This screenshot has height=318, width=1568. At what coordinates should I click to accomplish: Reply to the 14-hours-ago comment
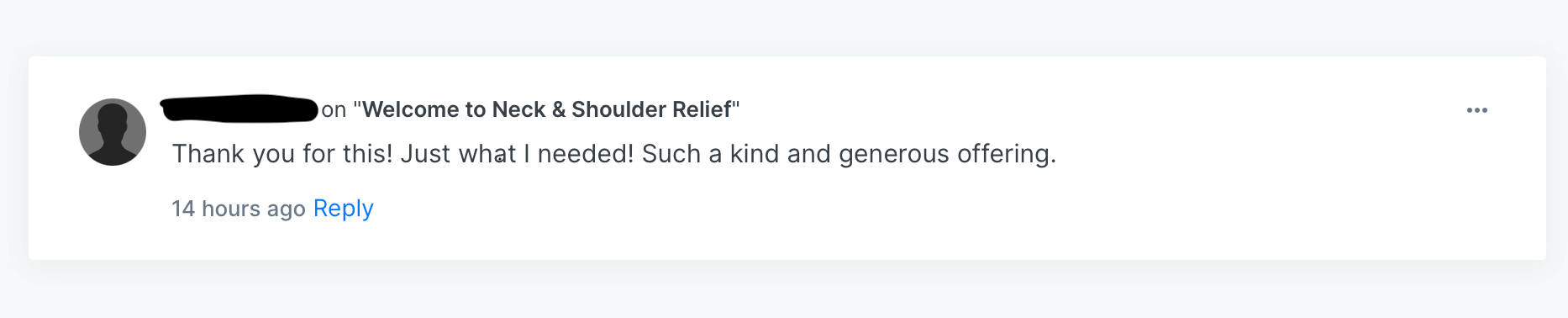point(343,208)
